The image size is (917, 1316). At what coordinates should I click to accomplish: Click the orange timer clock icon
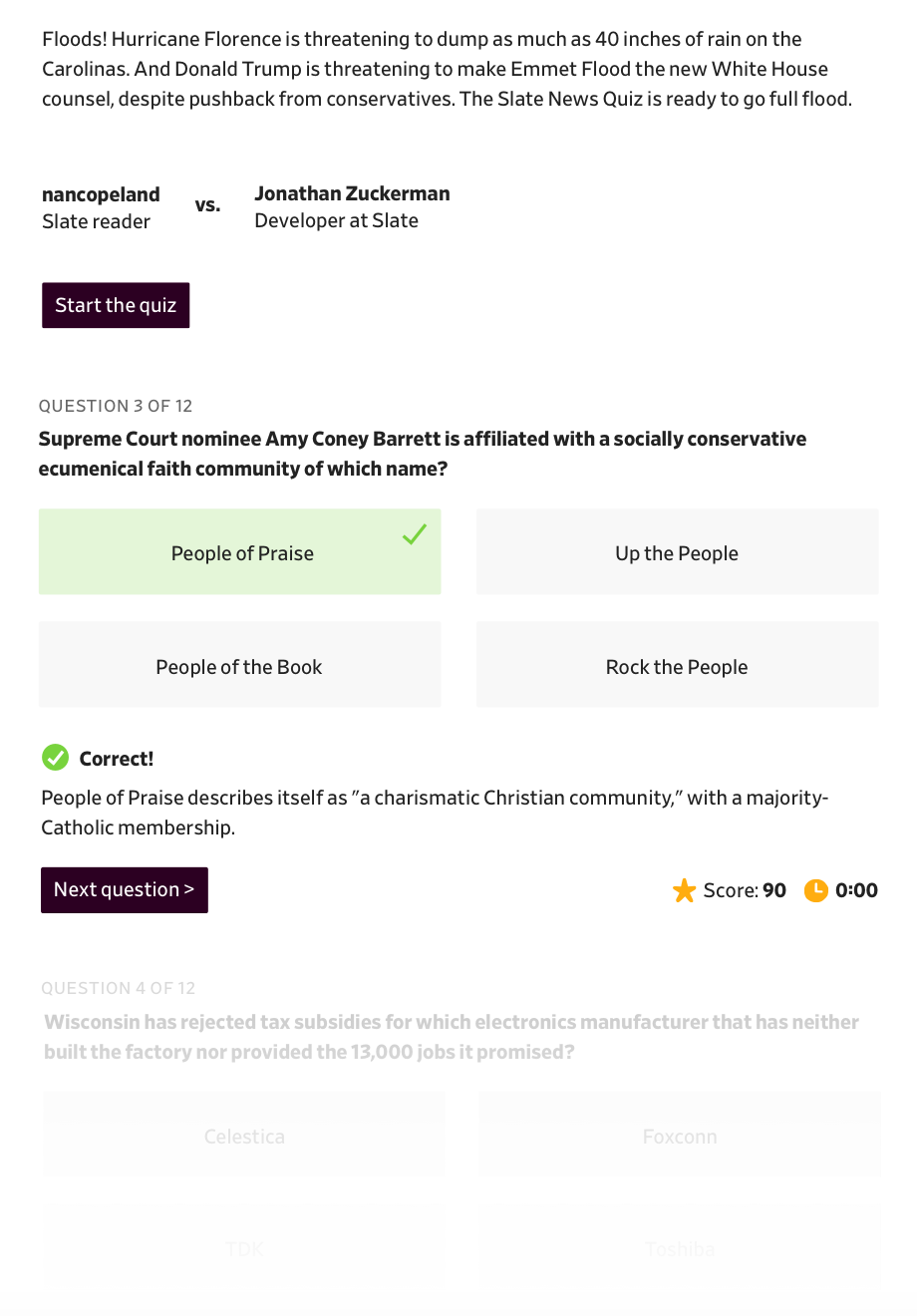816,890
